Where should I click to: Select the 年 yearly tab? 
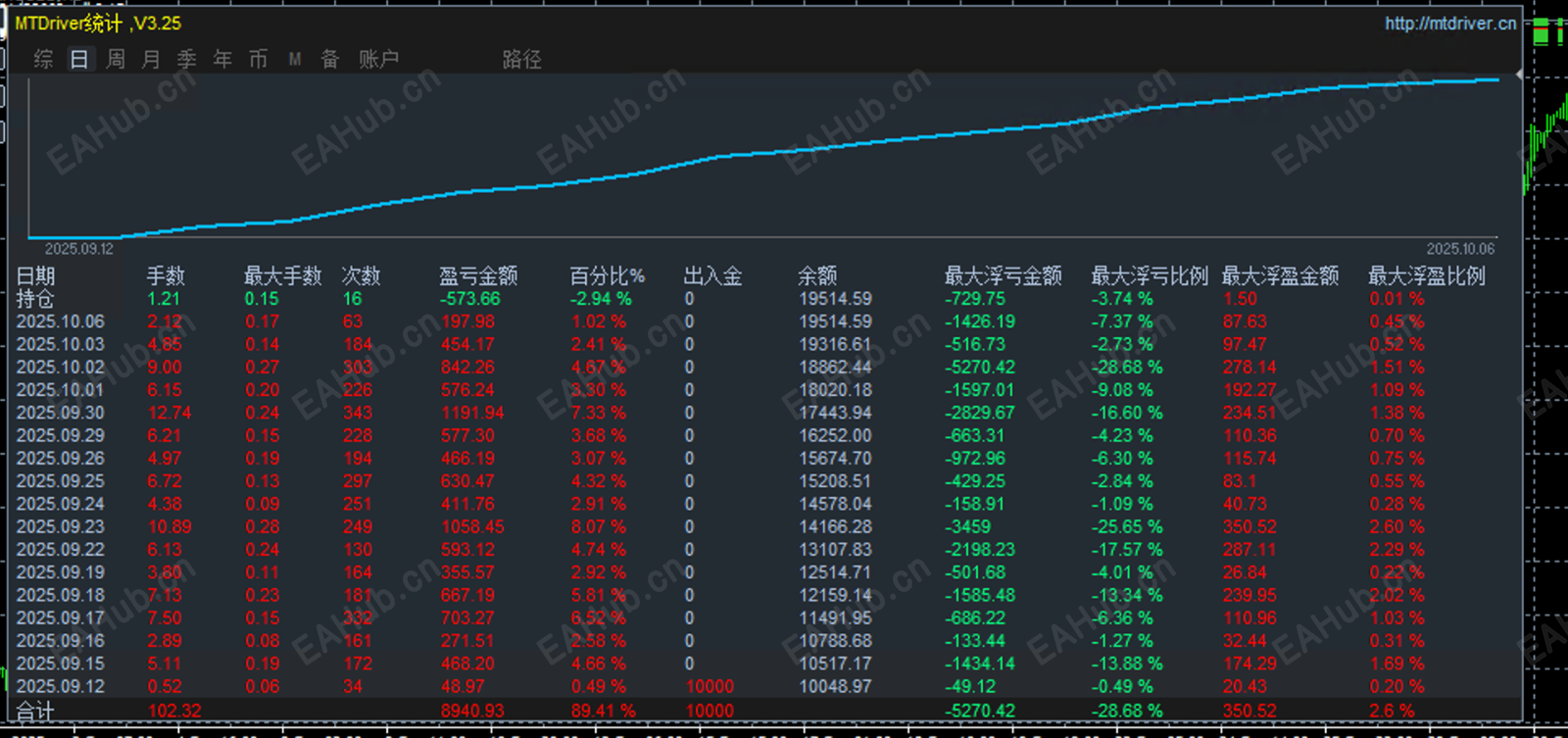pyautogui.click(x=222, y=59)
